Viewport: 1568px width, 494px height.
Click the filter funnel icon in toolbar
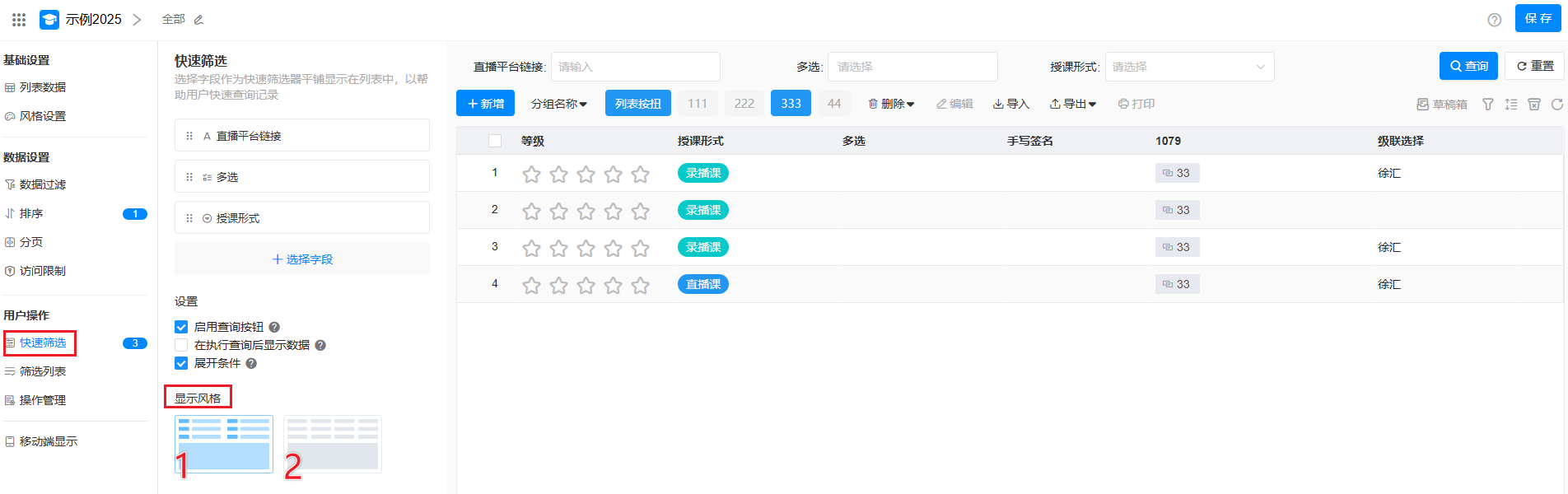[x=1487, y=105]
